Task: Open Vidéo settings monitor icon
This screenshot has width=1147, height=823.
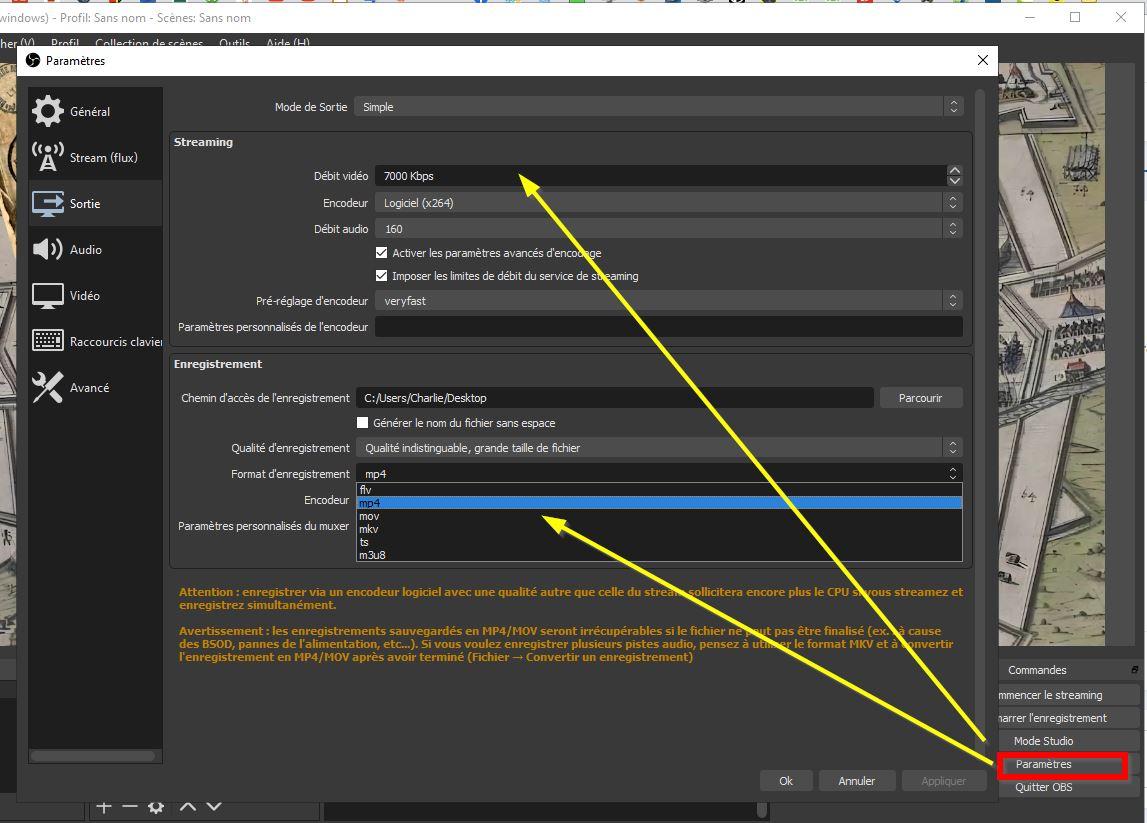Action: pyautogui.click(x=48, y=296)
